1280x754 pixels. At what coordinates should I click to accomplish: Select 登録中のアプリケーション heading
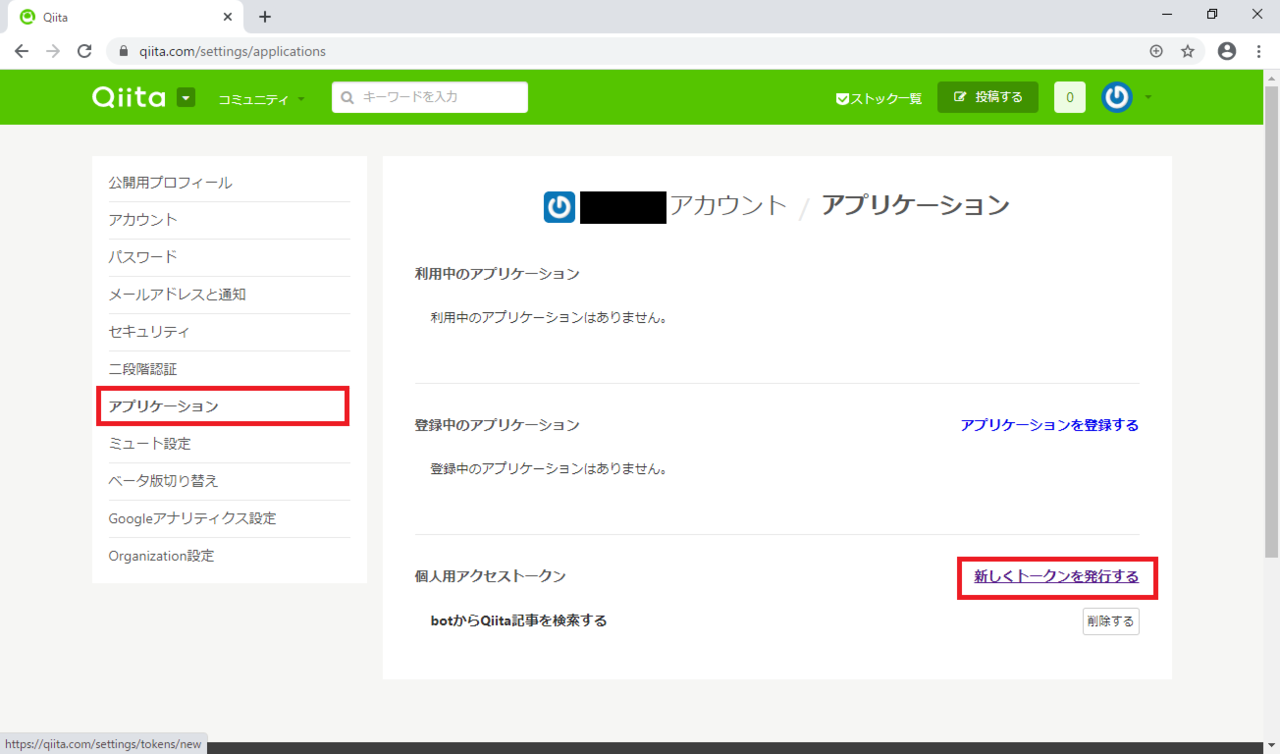[497, 425]
